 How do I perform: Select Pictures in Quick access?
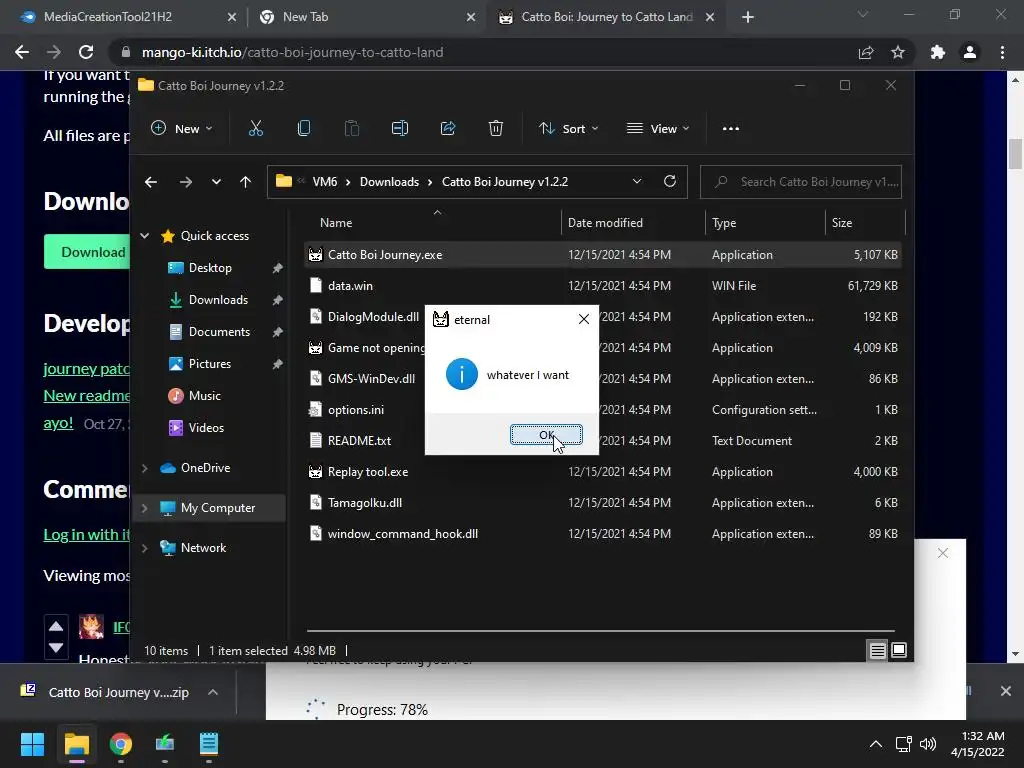point(209,364)
